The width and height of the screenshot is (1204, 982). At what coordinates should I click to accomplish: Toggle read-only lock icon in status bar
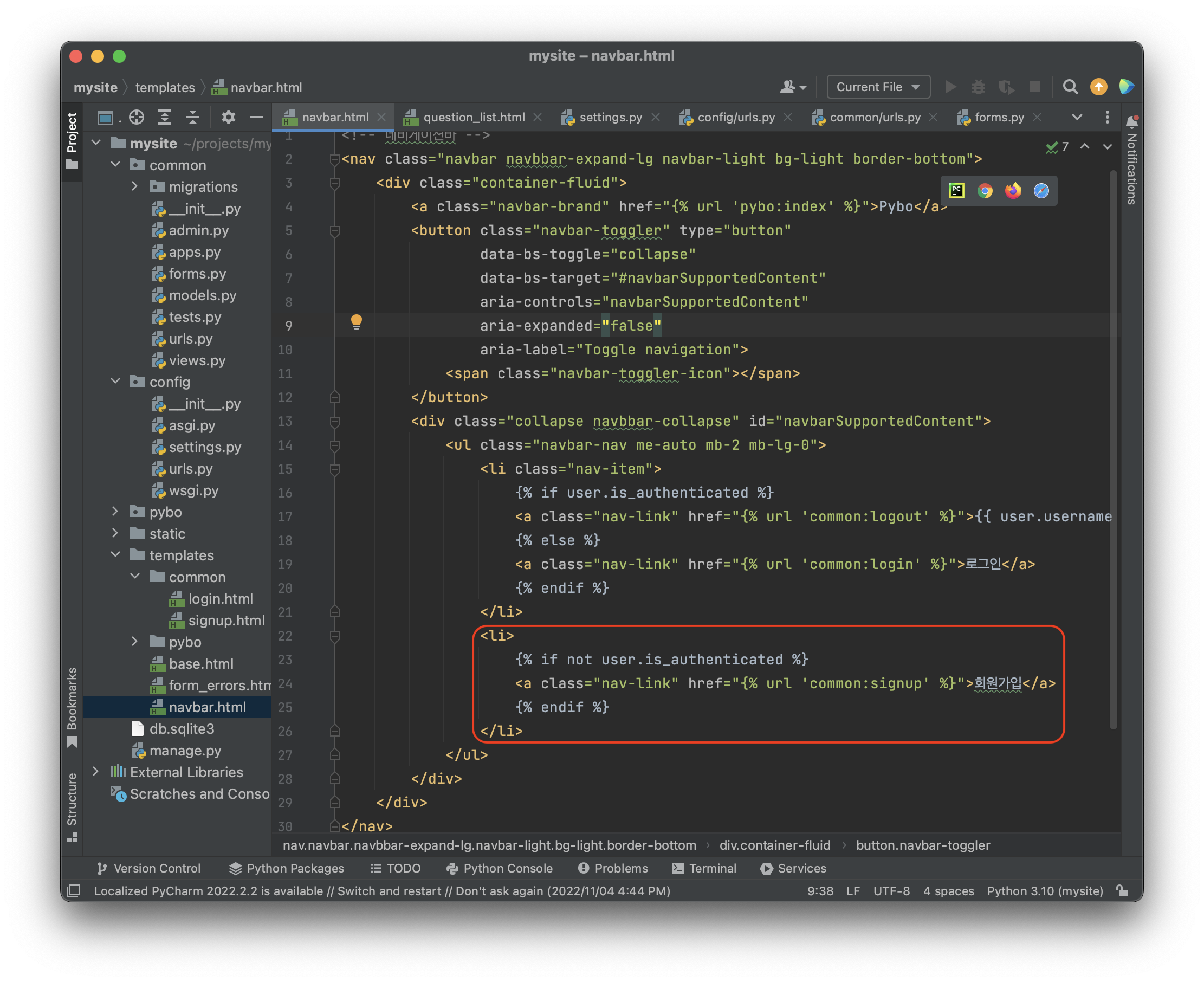tap(1123, 891)
